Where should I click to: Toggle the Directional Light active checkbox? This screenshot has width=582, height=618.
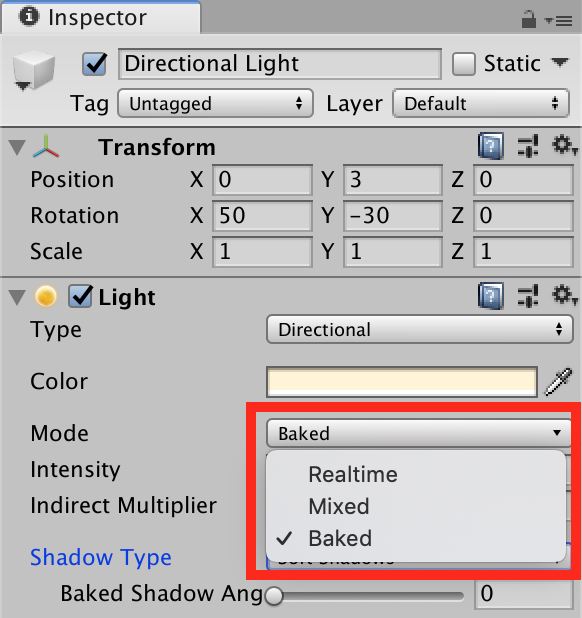95,64
